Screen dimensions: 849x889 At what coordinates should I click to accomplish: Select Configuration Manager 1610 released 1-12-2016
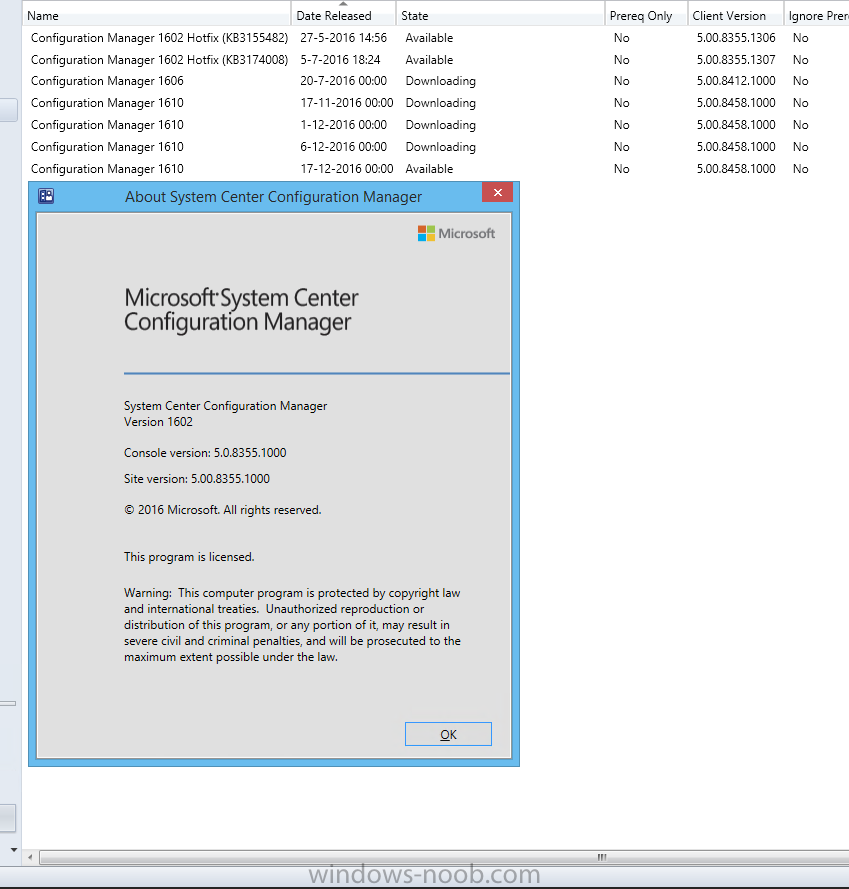tap(437, 125)
